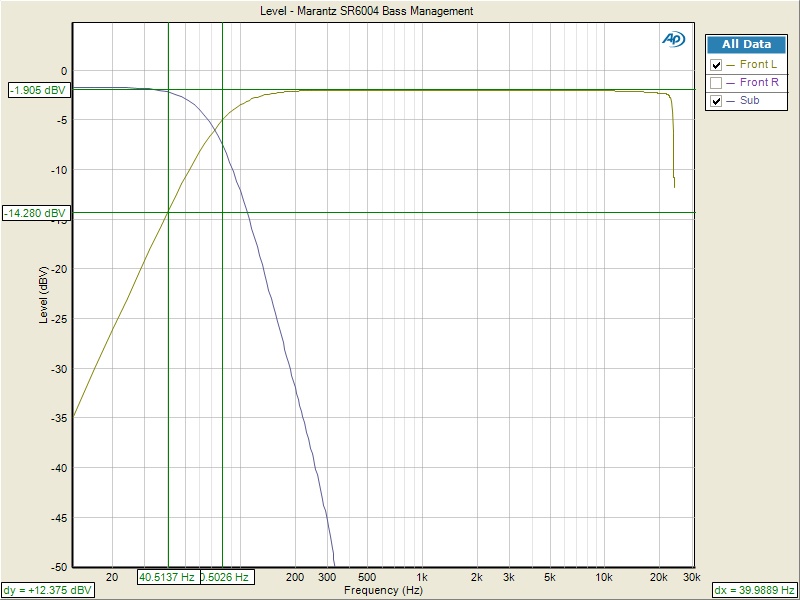Click the Sub legend label
800x600 pixels.
click(x=749, y=101)
